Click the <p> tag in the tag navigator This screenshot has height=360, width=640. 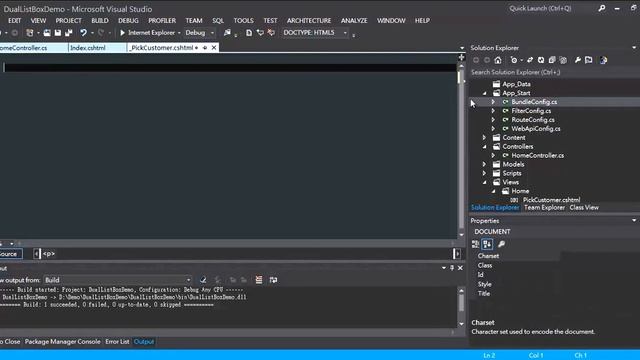49,254
